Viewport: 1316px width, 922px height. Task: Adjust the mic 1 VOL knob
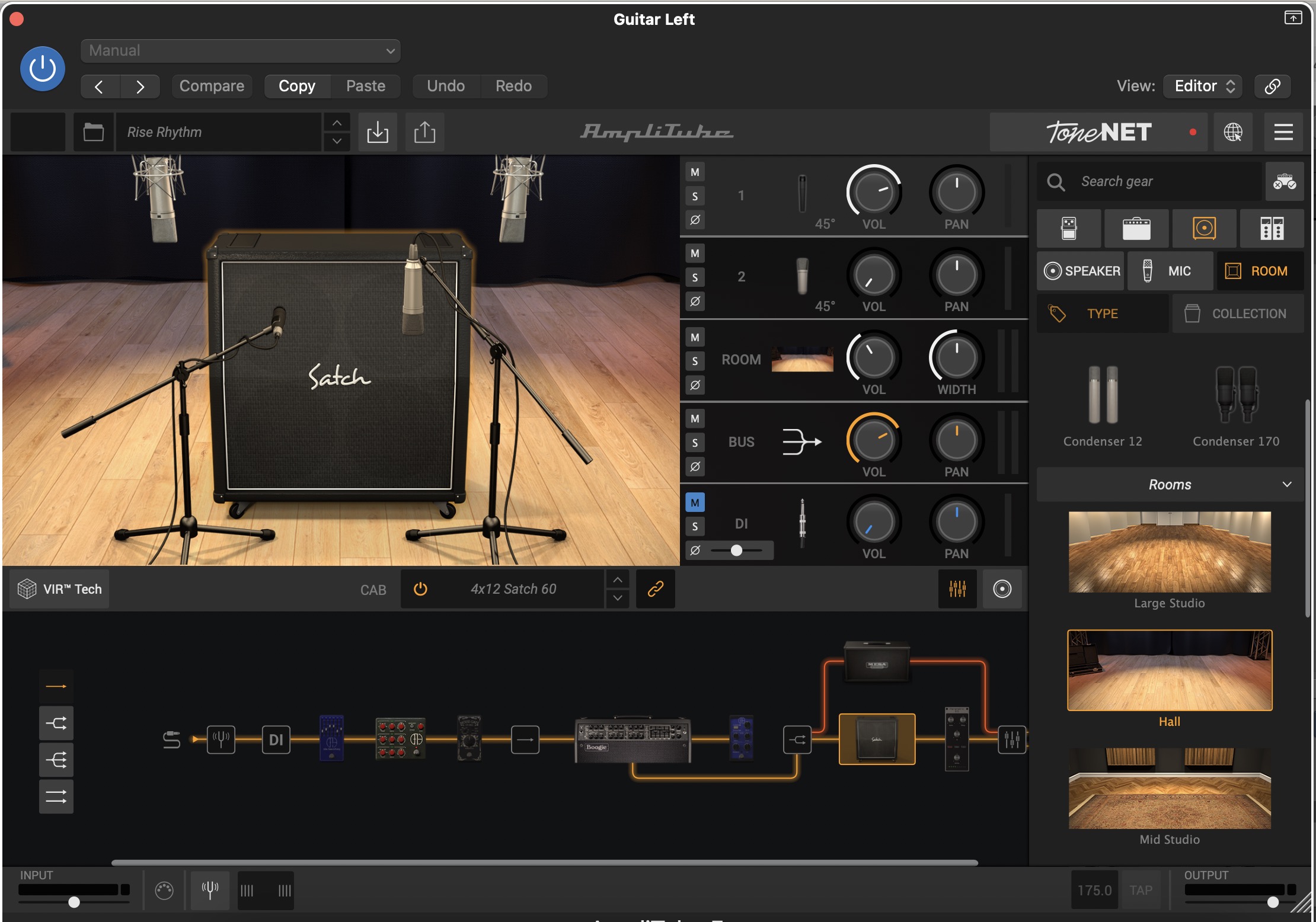pos(874,192)
